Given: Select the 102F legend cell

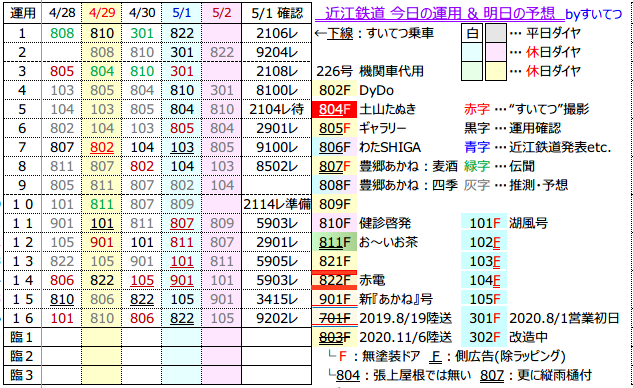Looking at the screenshot, I should (x=484, y=242).
